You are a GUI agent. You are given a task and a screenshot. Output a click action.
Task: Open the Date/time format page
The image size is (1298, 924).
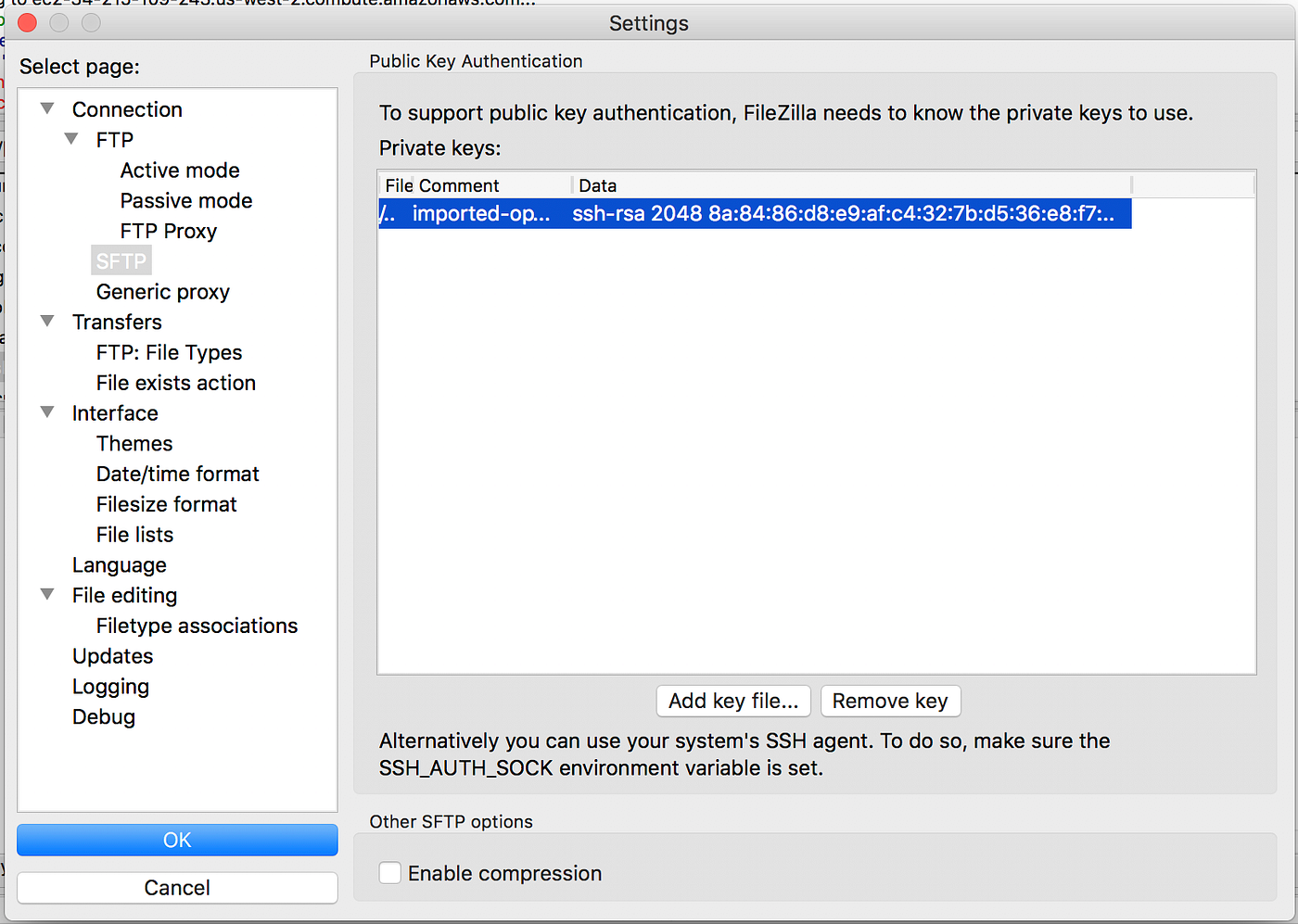(x=177, y=474)
